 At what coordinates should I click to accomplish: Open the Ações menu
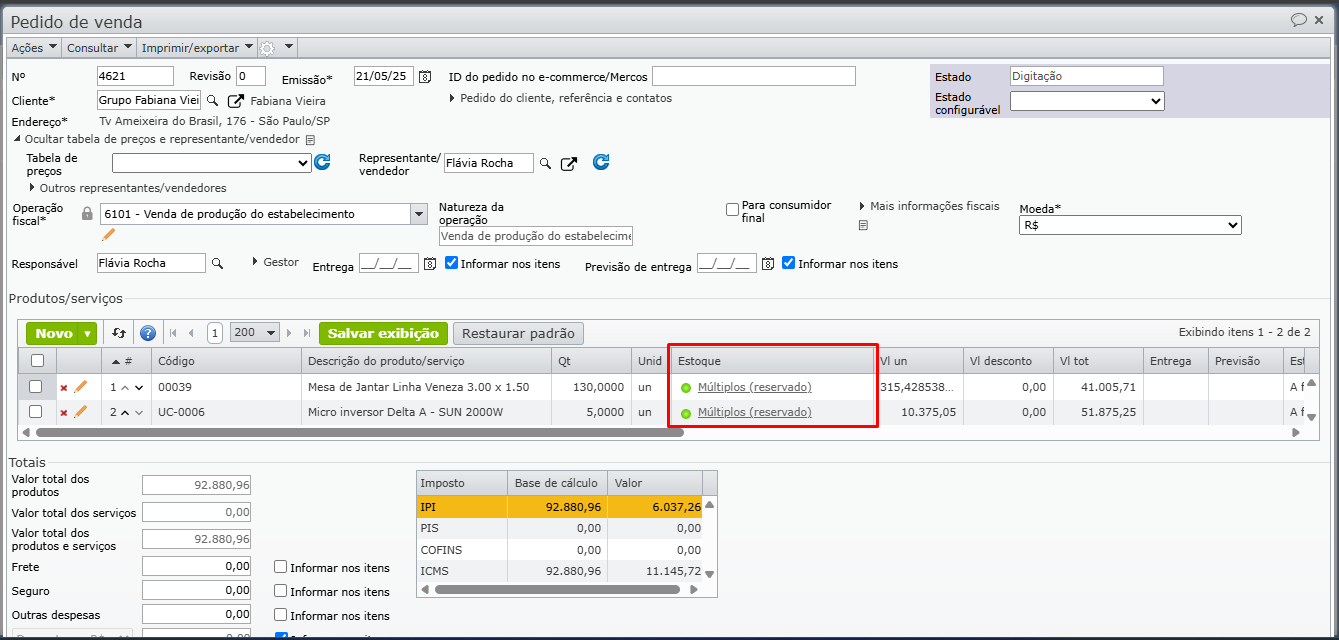[33, 47]
